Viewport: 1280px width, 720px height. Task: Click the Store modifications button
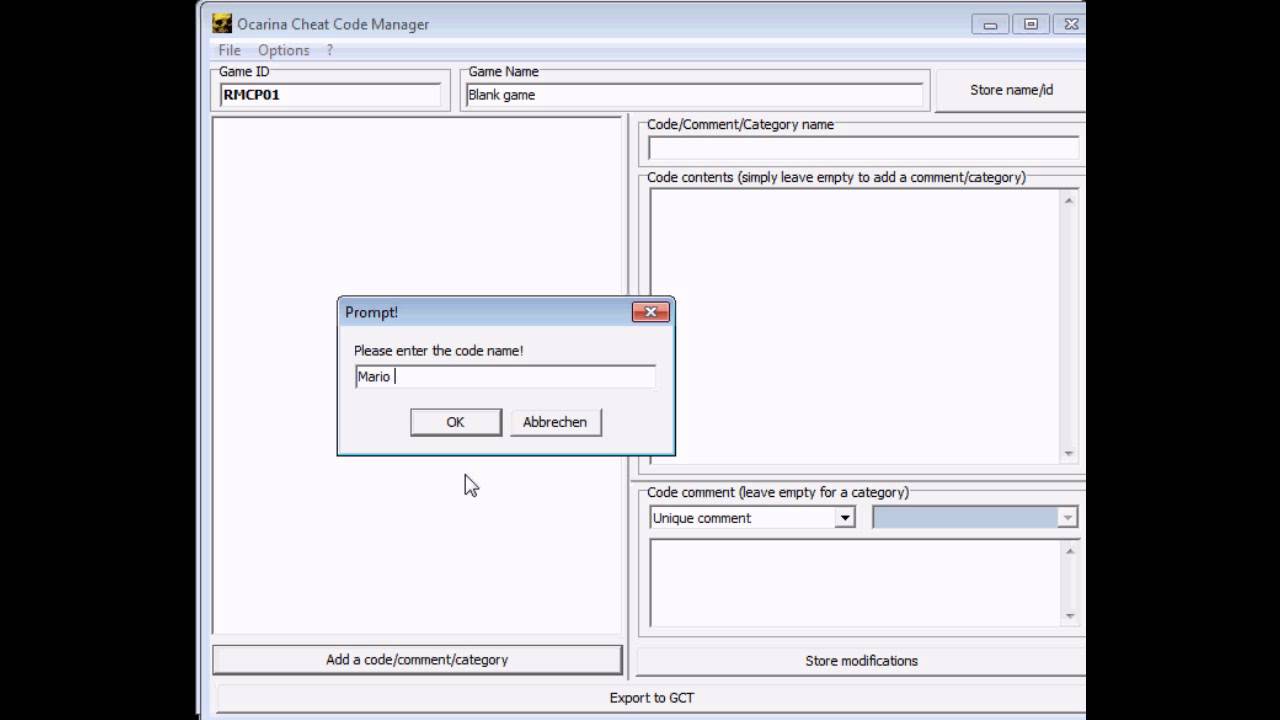861,661
